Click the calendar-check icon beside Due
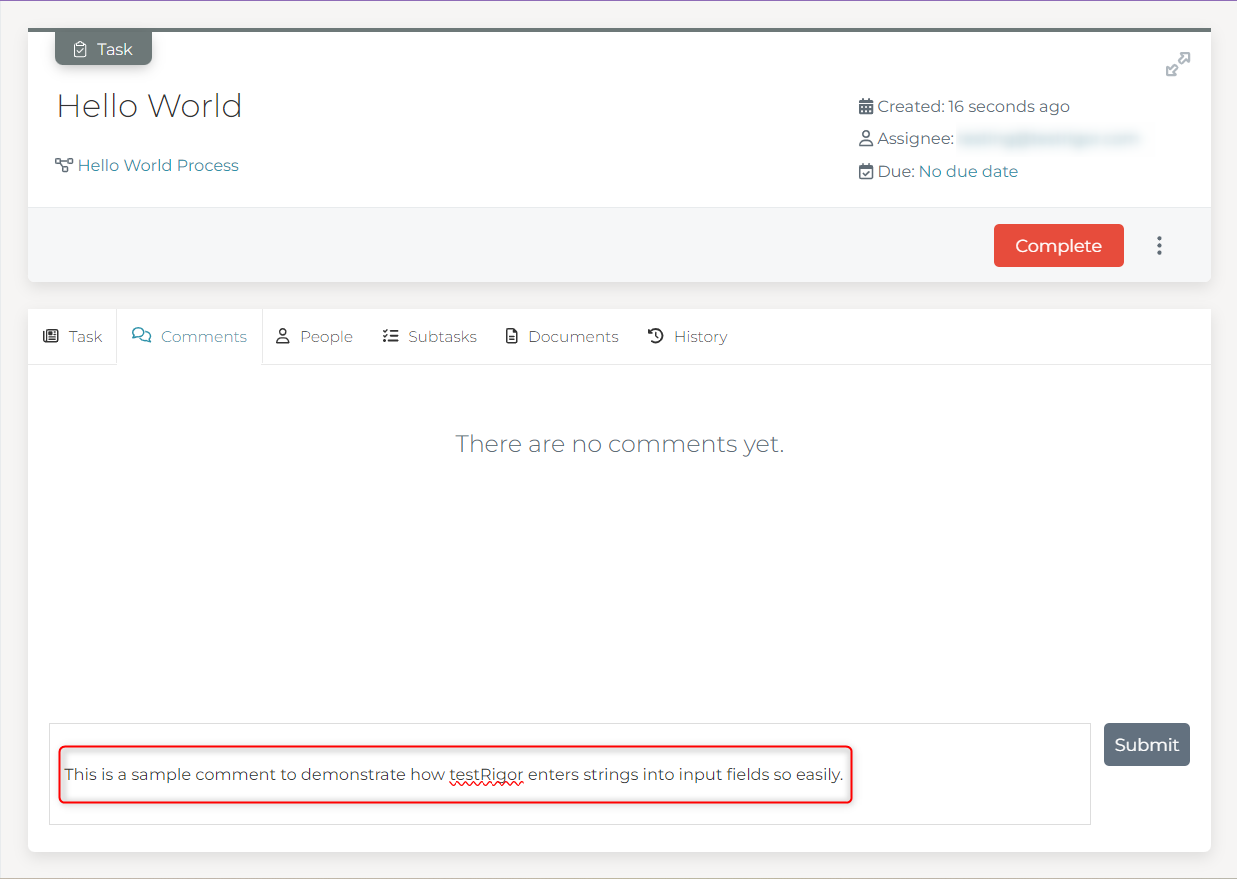Screen dimensions: 1237x879 click(x=866, y=172)
